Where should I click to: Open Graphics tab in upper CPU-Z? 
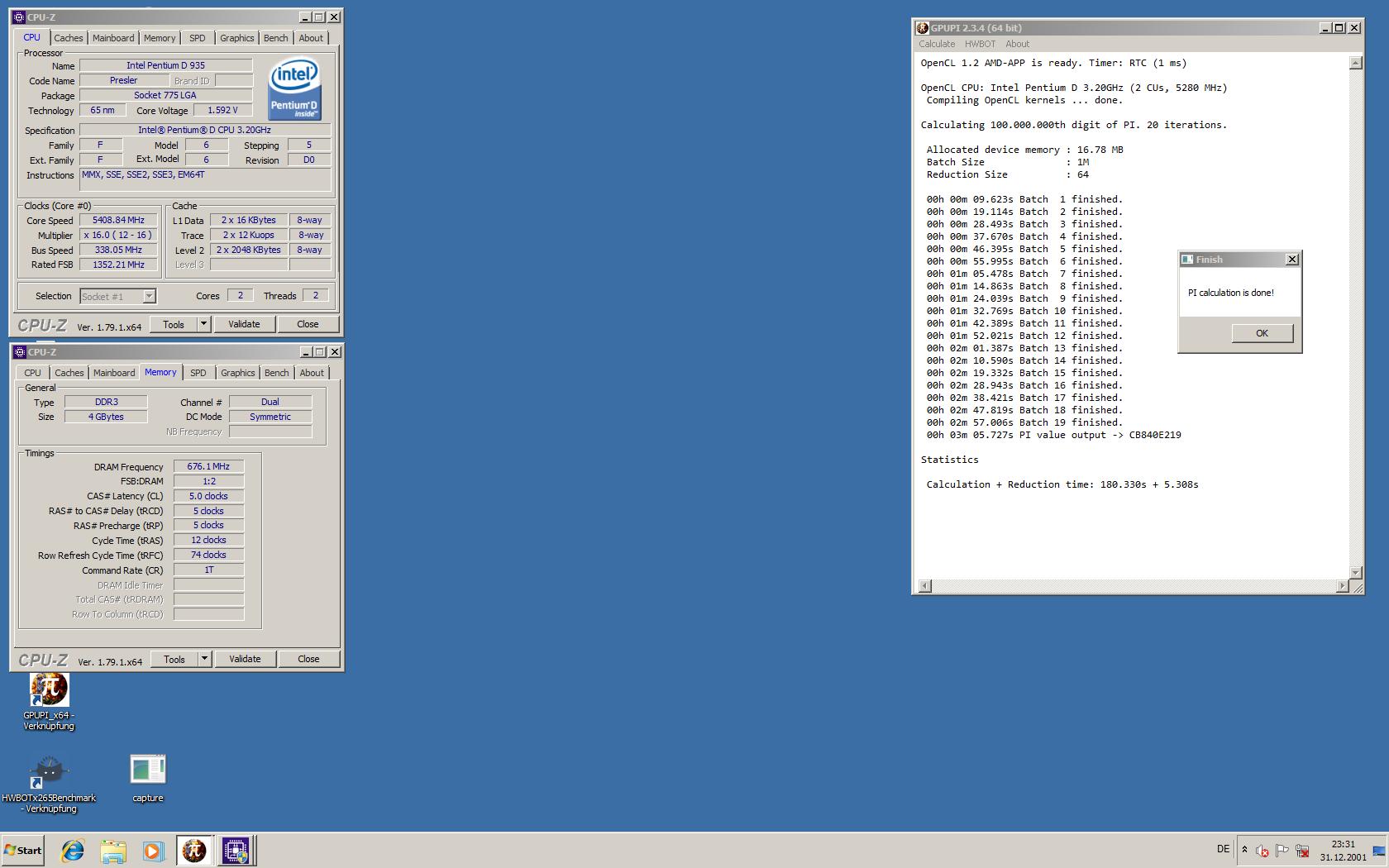(236, 38)
